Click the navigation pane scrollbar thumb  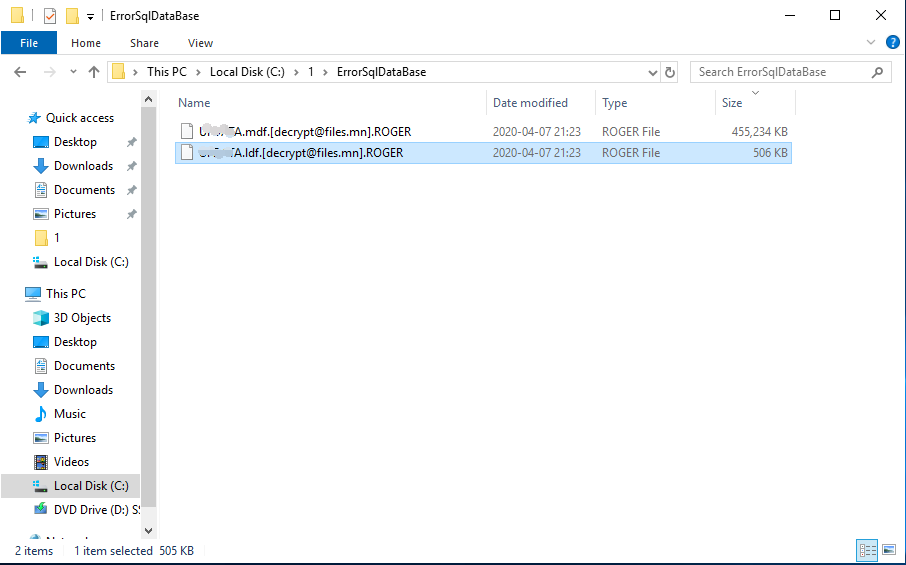[148, 309]
